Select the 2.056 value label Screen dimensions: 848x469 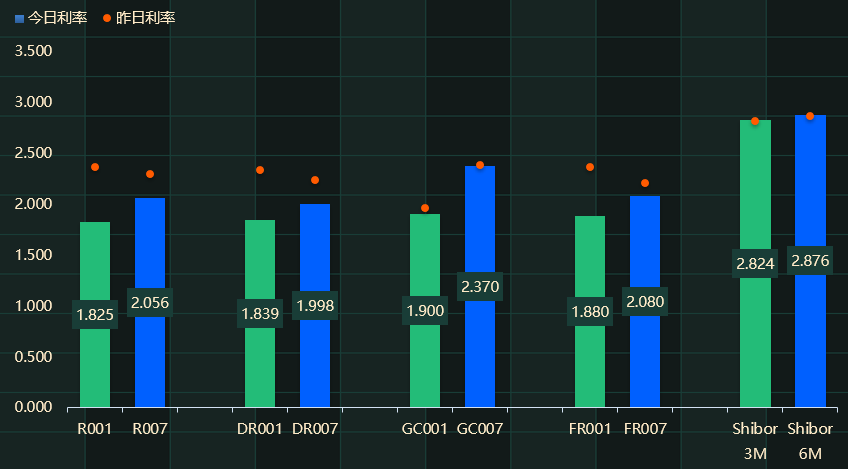click(x=150, y=302)
